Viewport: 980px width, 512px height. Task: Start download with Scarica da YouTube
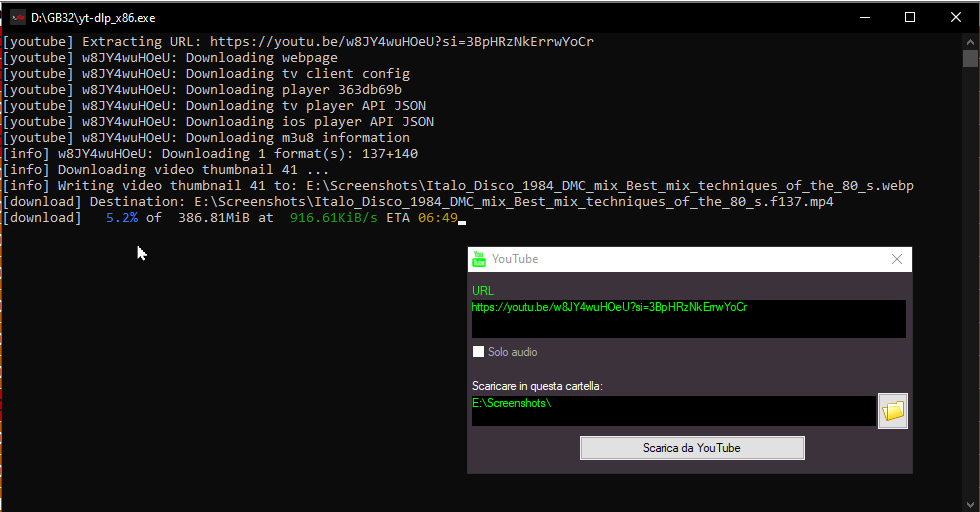pyautogui.click(x=692, y=448)
